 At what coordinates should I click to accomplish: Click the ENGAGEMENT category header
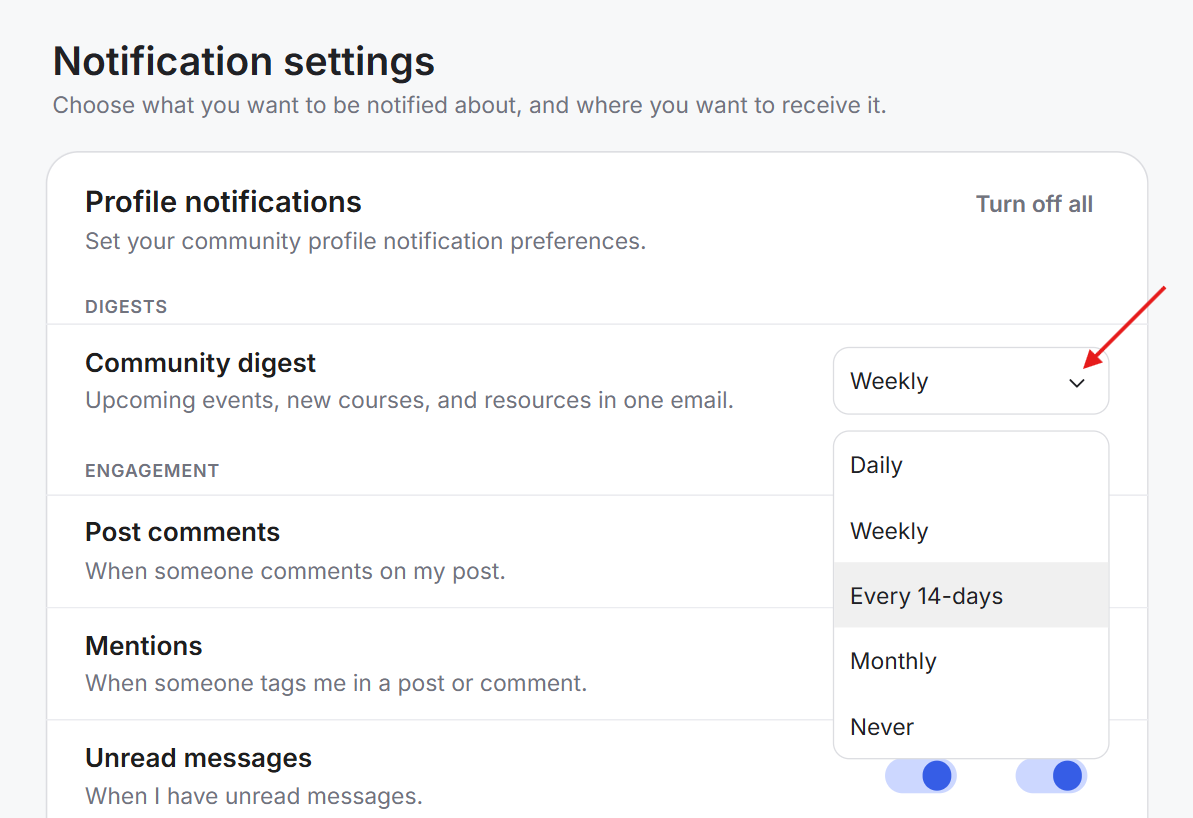tap(152, 470)
